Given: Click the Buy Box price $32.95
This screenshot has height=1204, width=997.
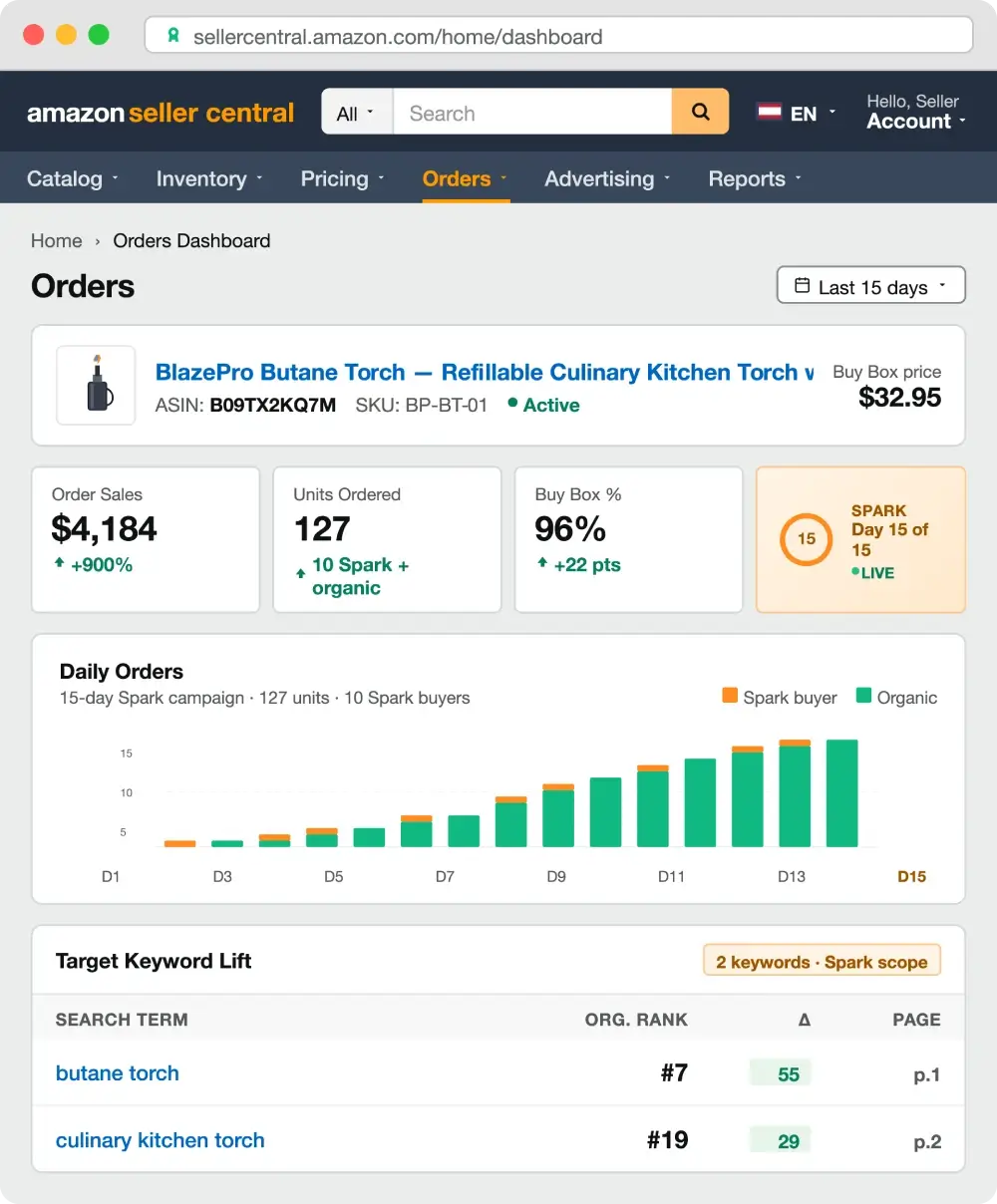Looking at the screenshot, I should [x=899, y=397].
